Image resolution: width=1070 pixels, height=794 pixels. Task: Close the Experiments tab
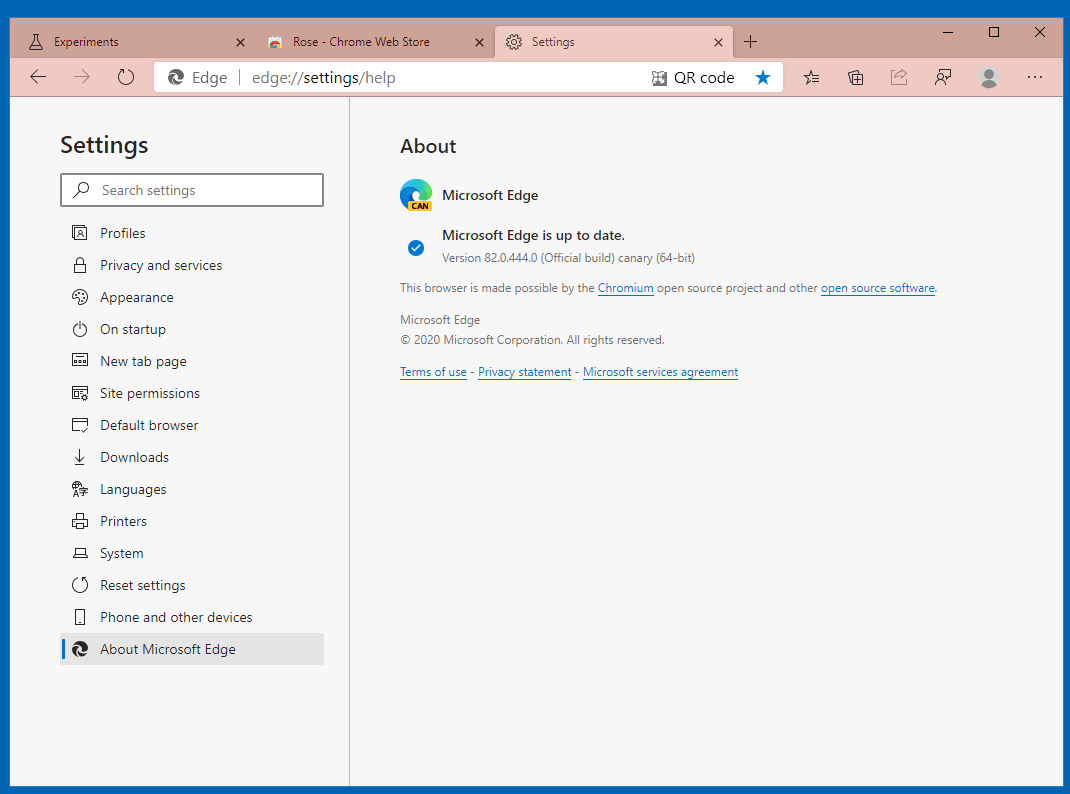click(x=240, y=42)
